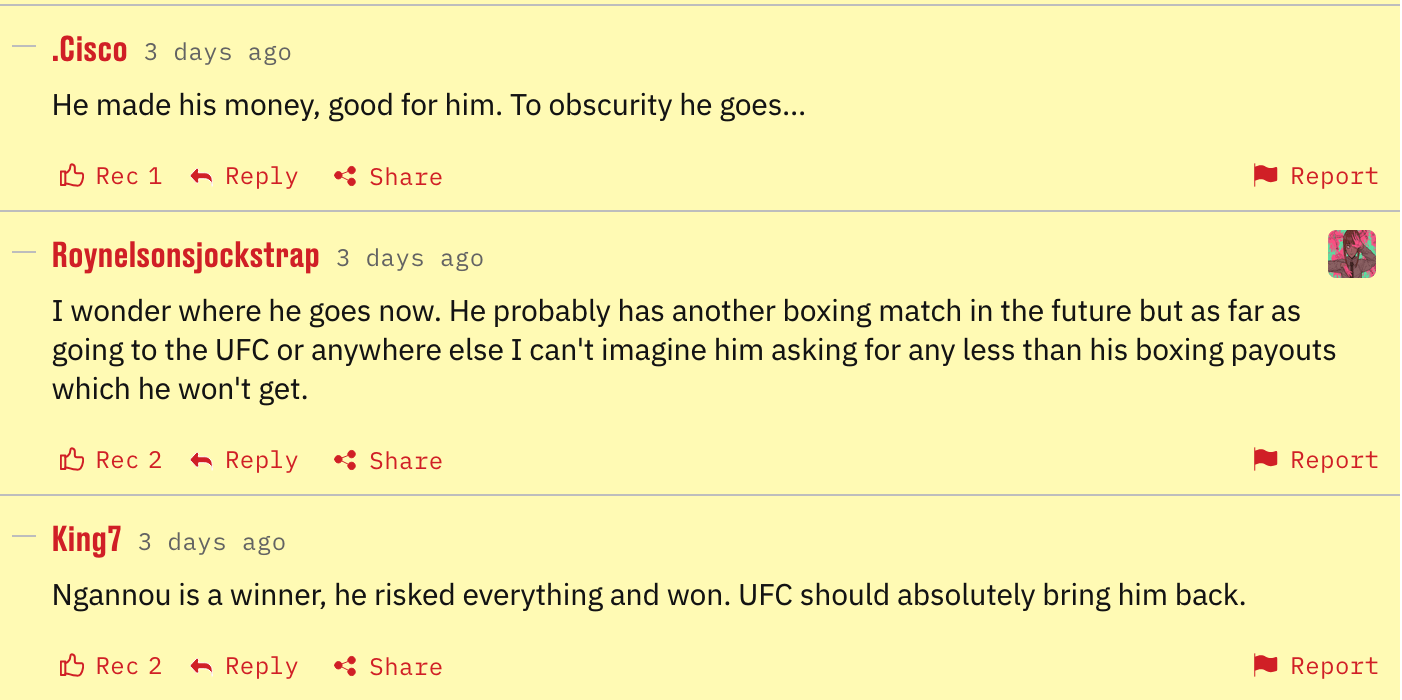Reply to .Cisco's comment
1402x700 pixels.
[245, 177]
